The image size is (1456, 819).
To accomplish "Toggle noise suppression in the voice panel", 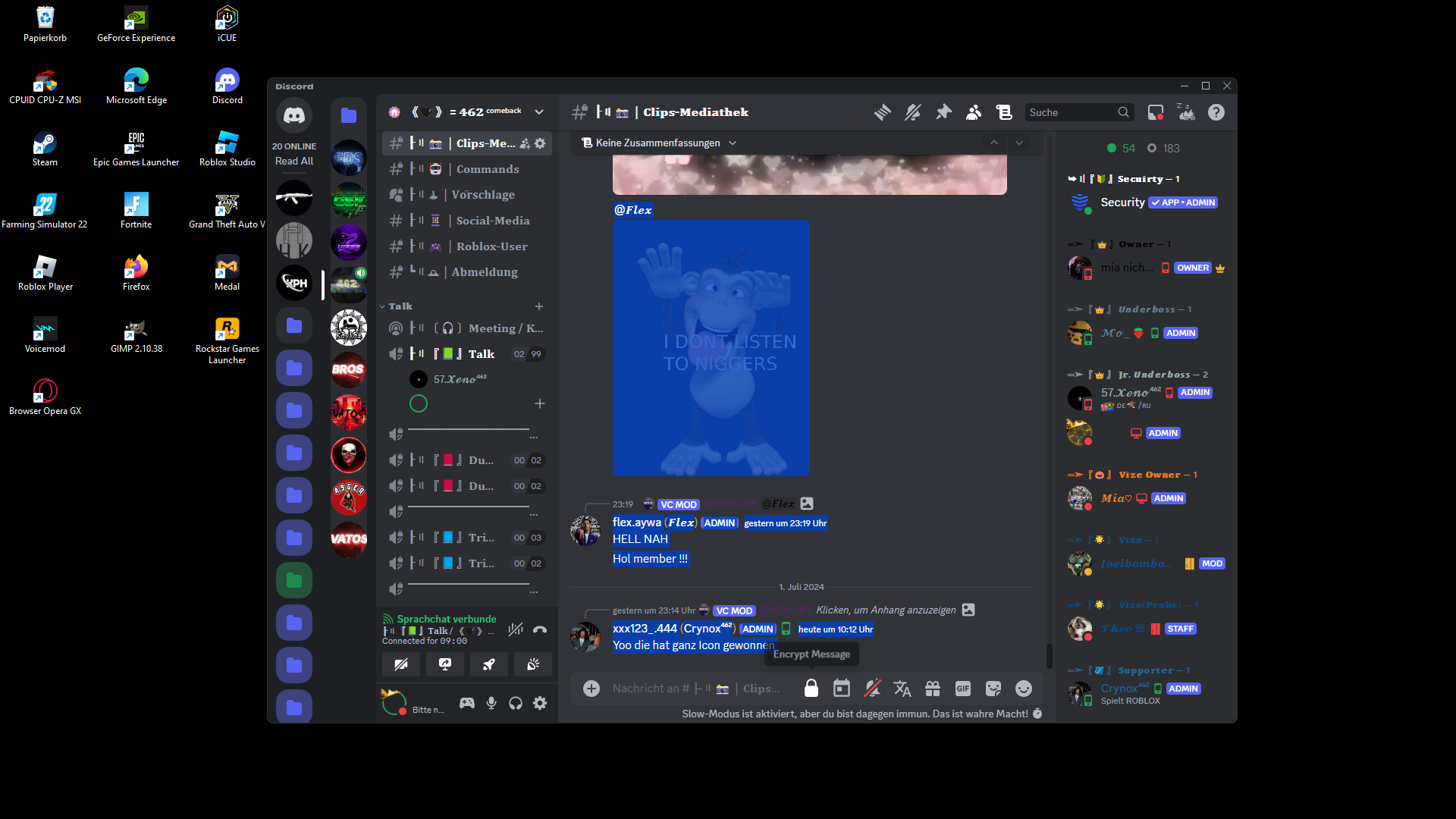I will tap(516, 629).
